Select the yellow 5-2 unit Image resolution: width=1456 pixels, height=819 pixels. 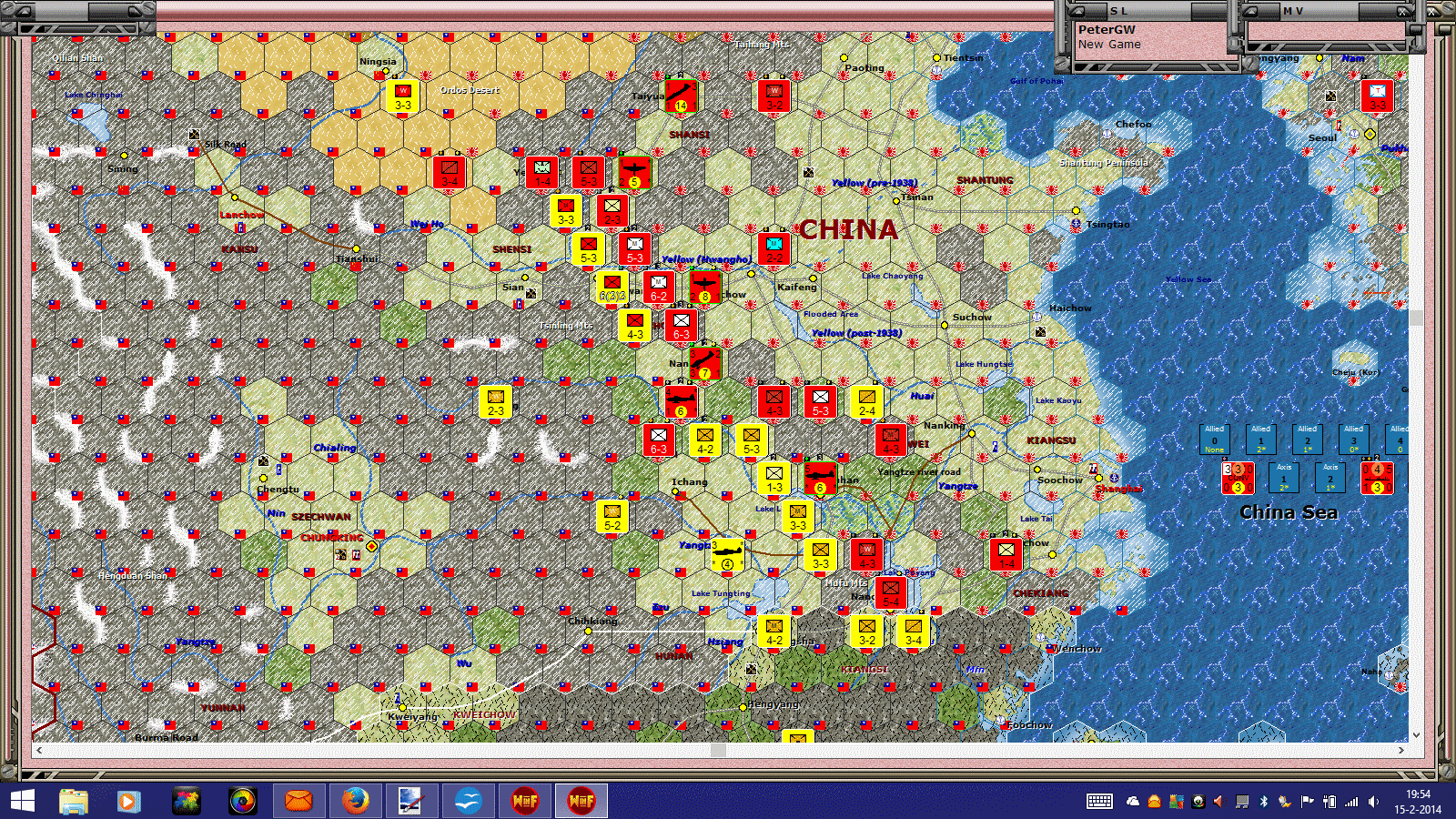click(x=612, y=517)
